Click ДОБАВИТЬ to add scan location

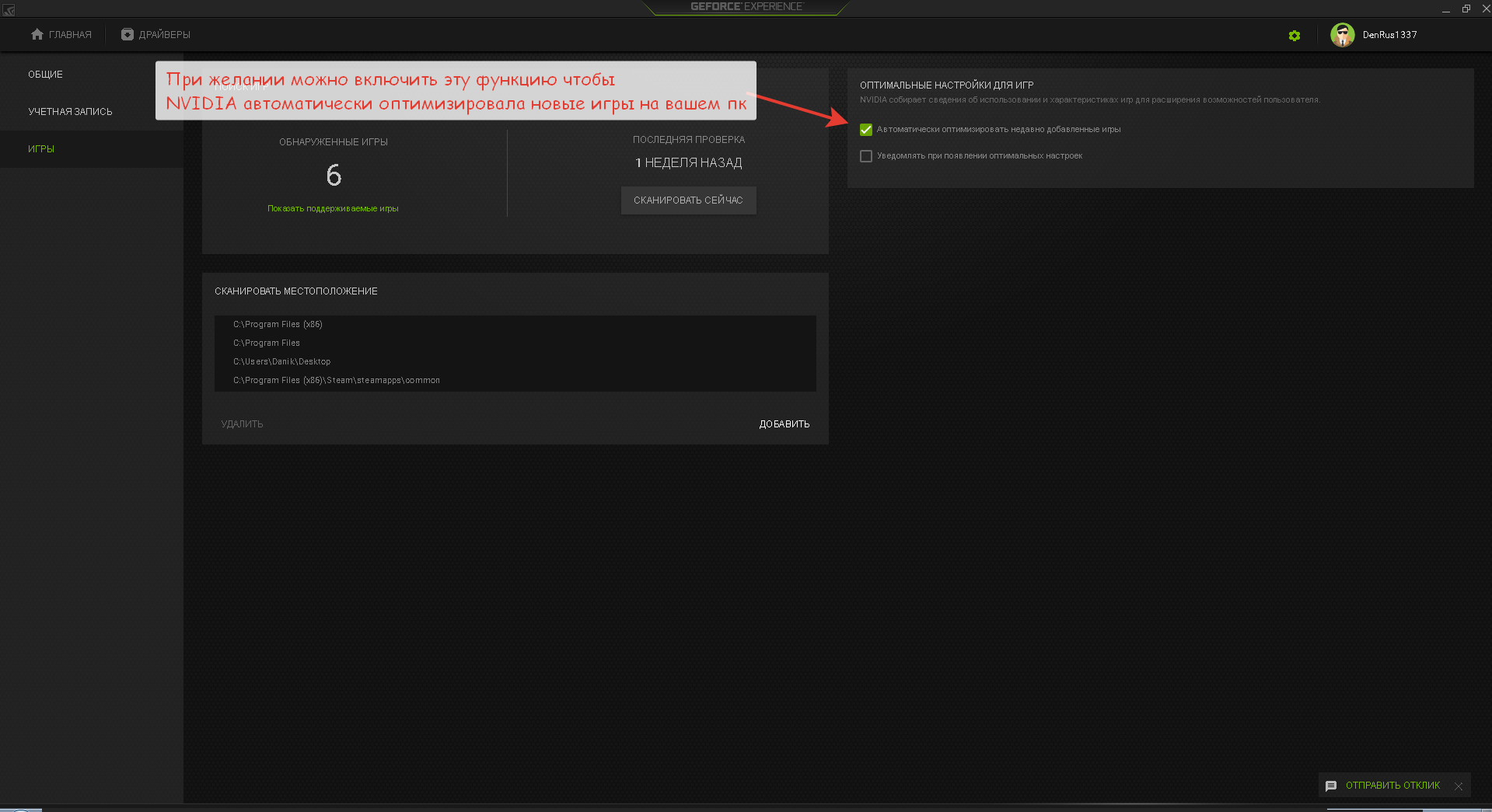(x=784, y=424)
